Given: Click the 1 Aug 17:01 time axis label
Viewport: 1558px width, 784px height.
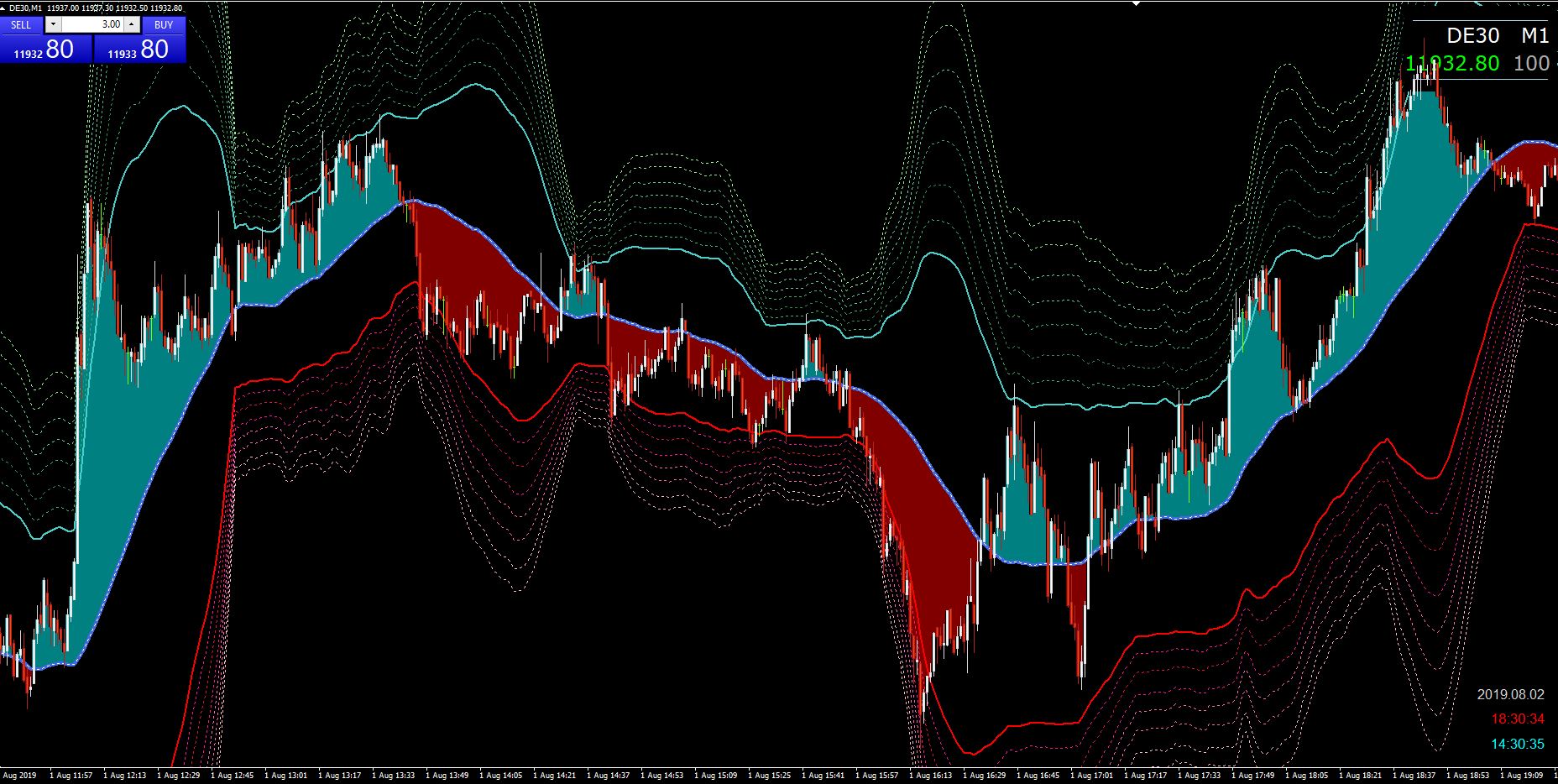Looking at the screenshot, I should [1091, 776].
